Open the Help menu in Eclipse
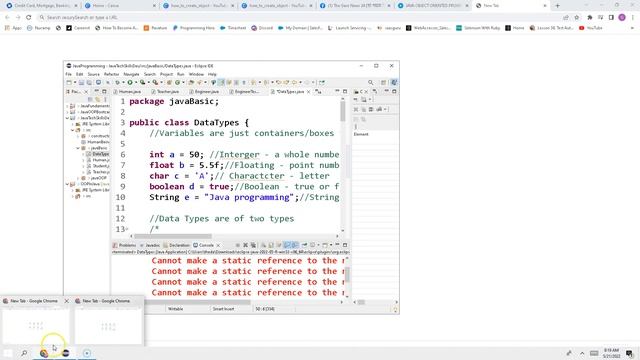 [x=212, y=74]
